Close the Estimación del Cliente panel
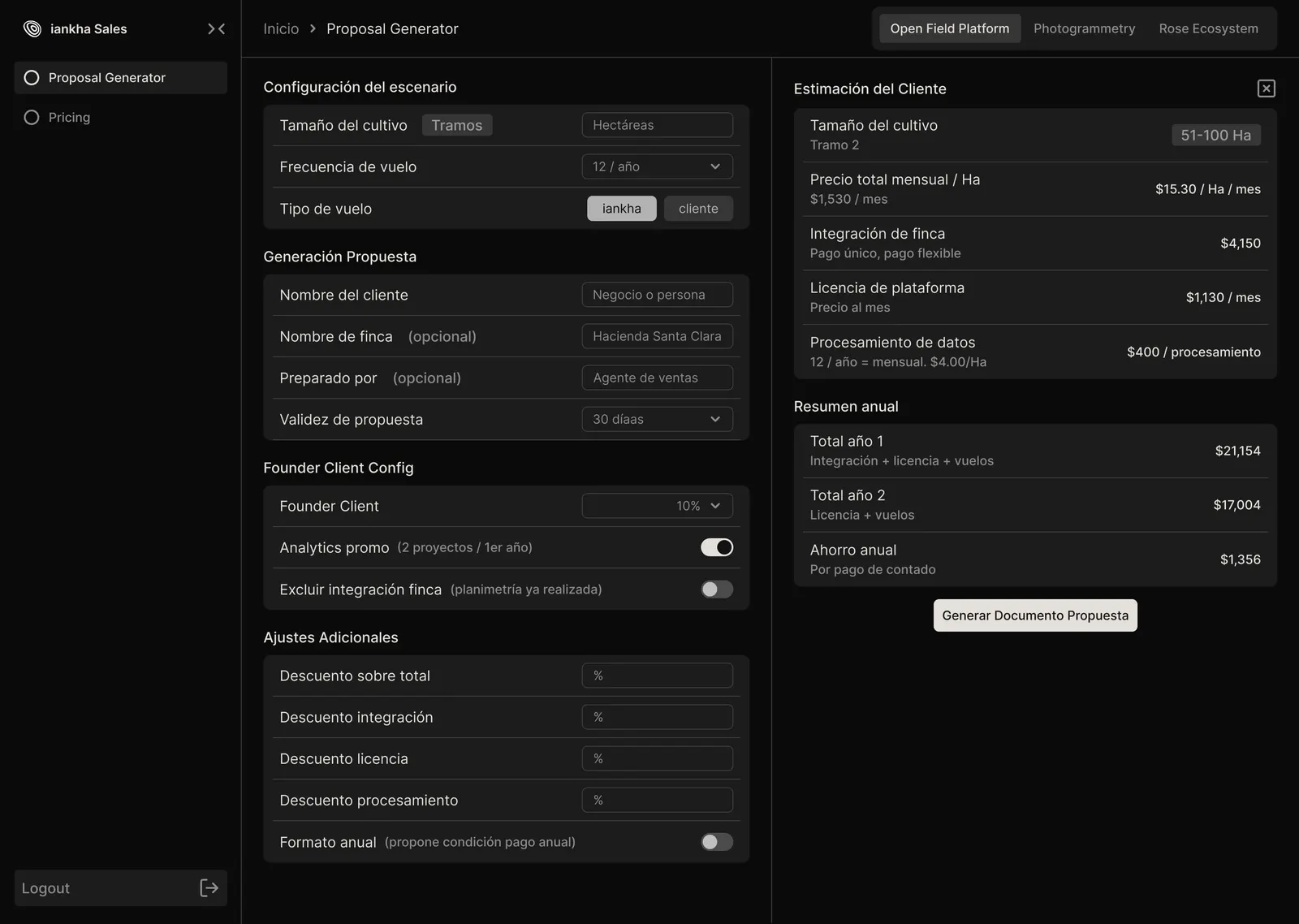The image size is (1299, 924). coord(1266,89)
